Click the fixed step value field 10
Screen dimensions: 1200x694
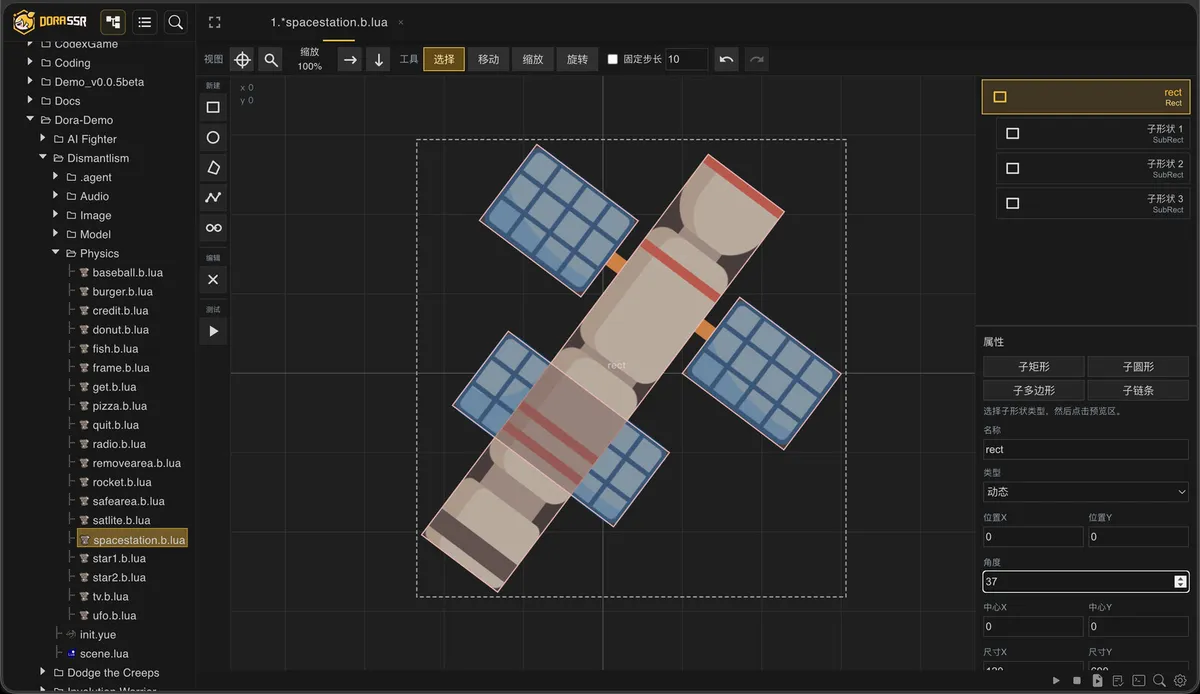[x=687, y=60]
